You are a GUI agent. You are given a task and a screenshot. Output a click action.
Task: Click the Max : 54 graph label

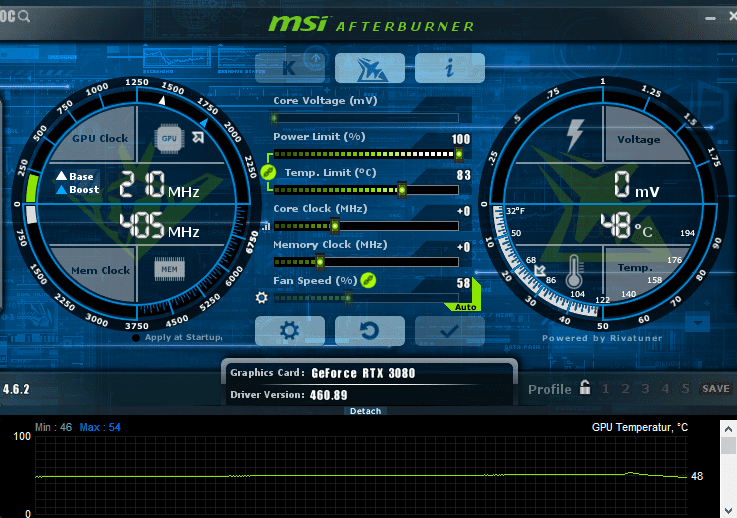pos(100,427)
